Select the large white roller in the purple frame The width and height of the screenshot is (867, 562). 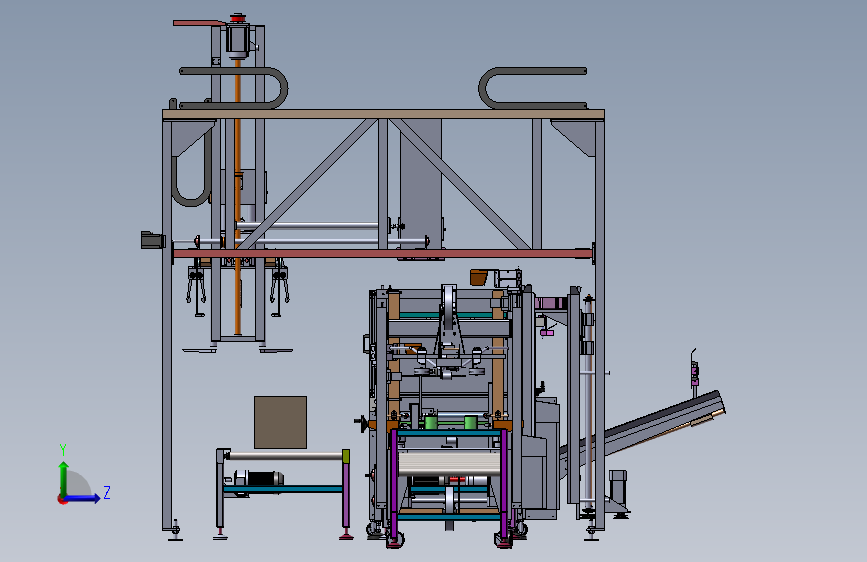pyautogui.click(x=449, y=463)
